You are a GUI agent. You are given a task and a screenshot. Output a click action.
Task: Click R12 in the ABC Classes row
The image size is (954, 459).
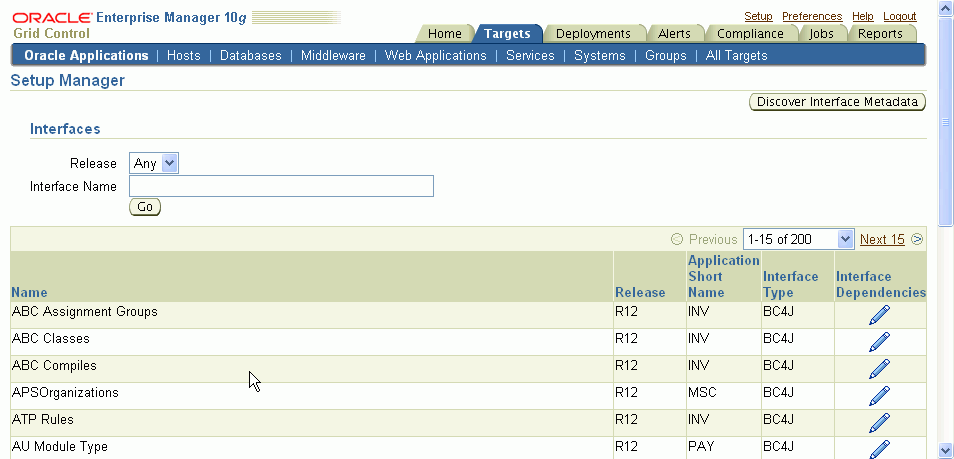click(626, 338)
